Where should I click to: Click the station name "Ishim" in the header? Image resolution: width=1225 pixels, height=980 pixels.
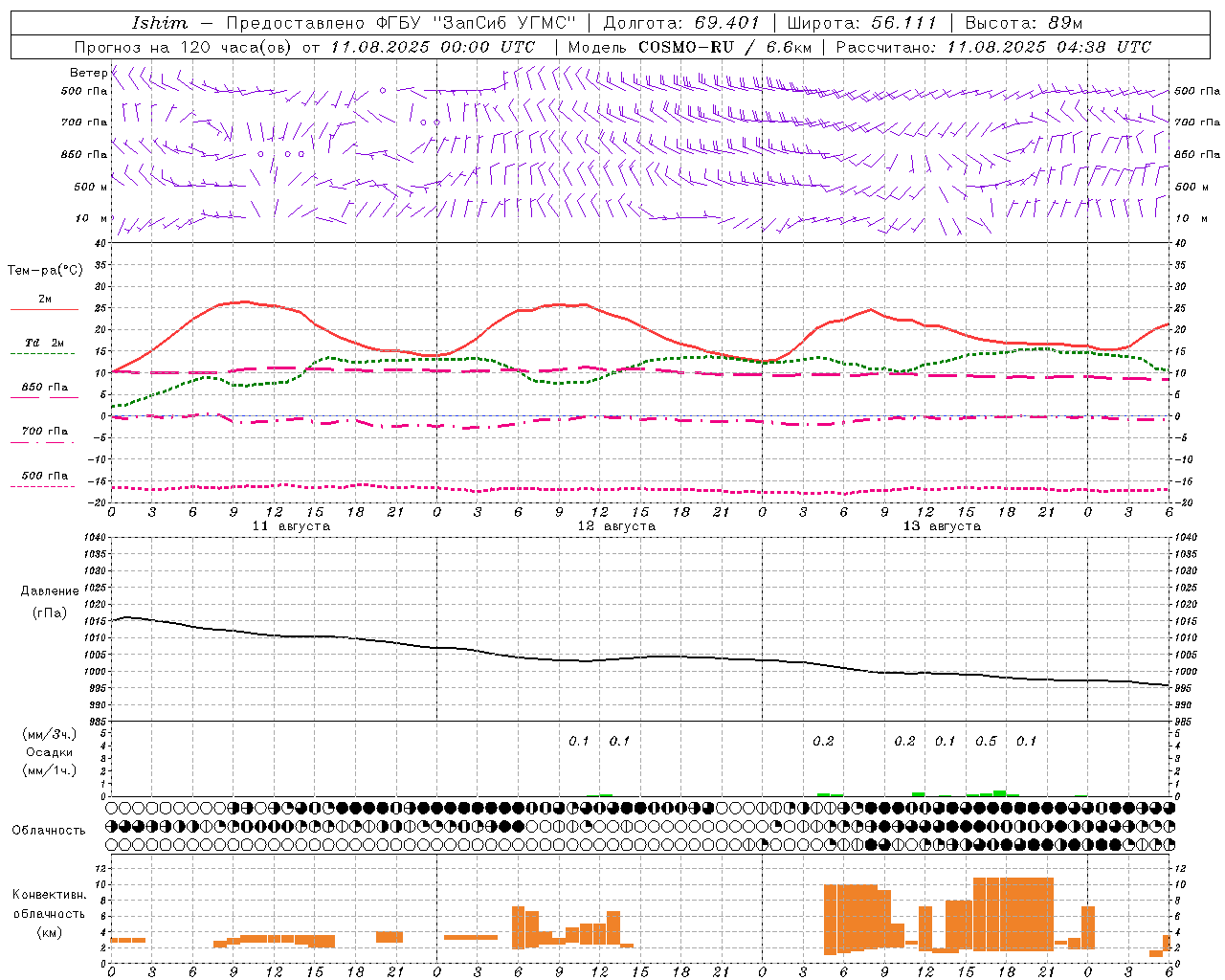tap(160, 23)
